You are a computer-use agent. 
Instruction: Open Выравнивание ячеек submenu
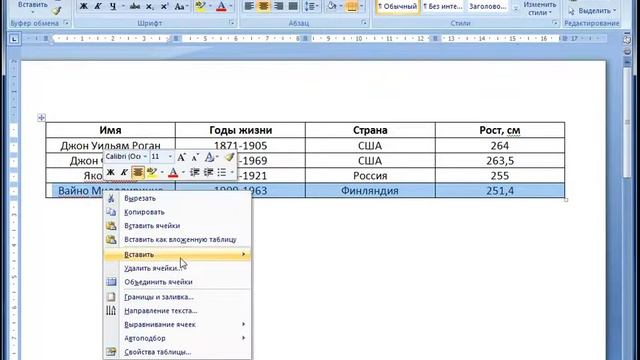pyautogui.click(x=178, y=324)
